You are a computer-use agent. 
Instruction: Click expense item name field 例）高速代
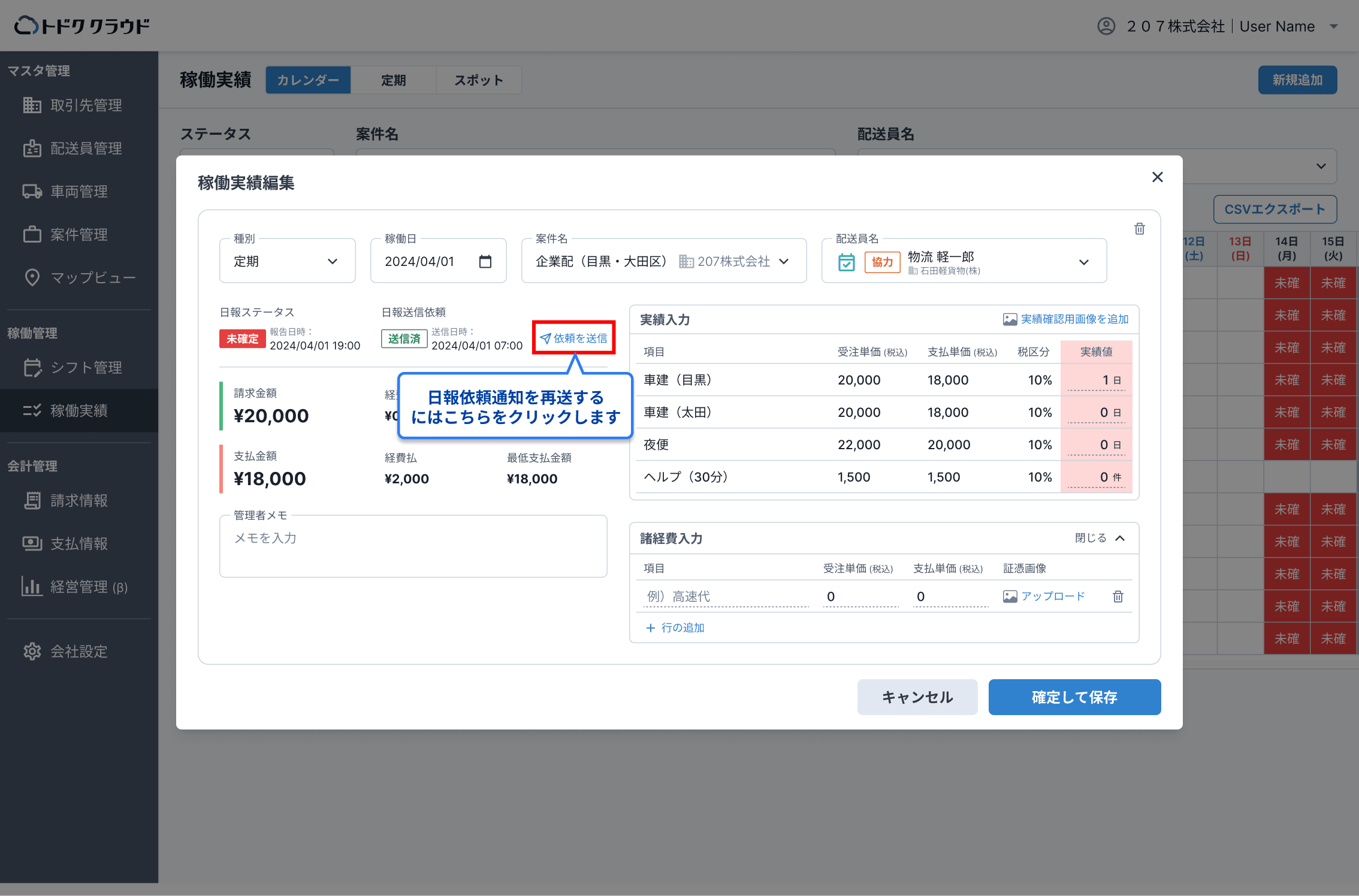[726, 597]
